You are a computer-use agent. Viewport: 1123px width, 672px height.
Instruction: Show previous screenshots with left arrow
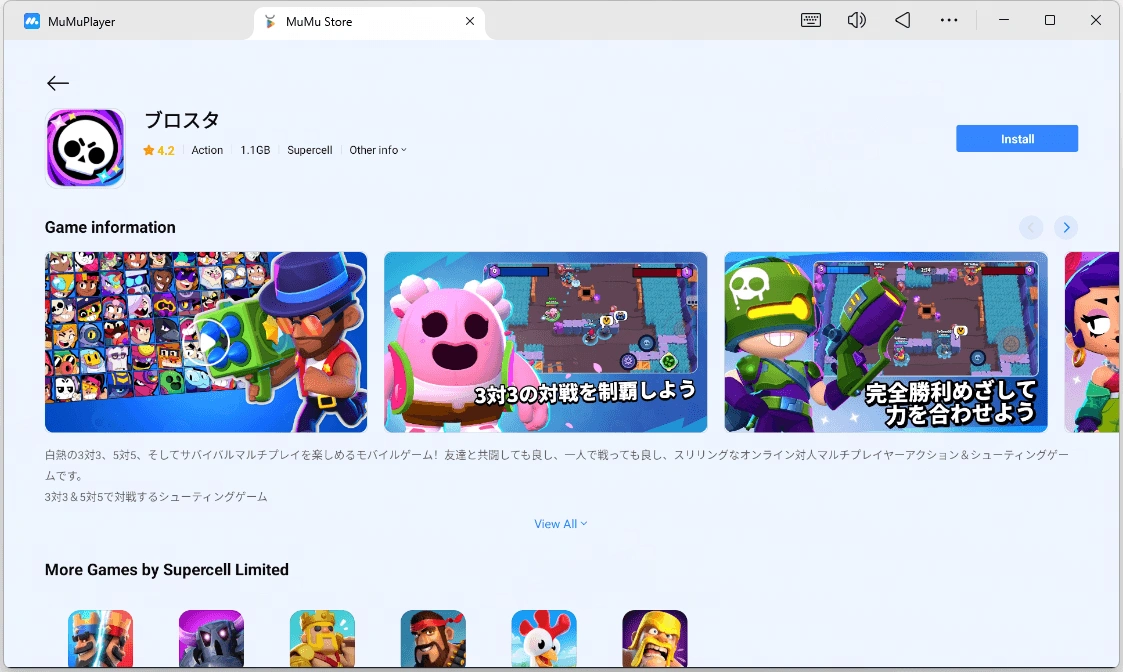(1031, 228)
